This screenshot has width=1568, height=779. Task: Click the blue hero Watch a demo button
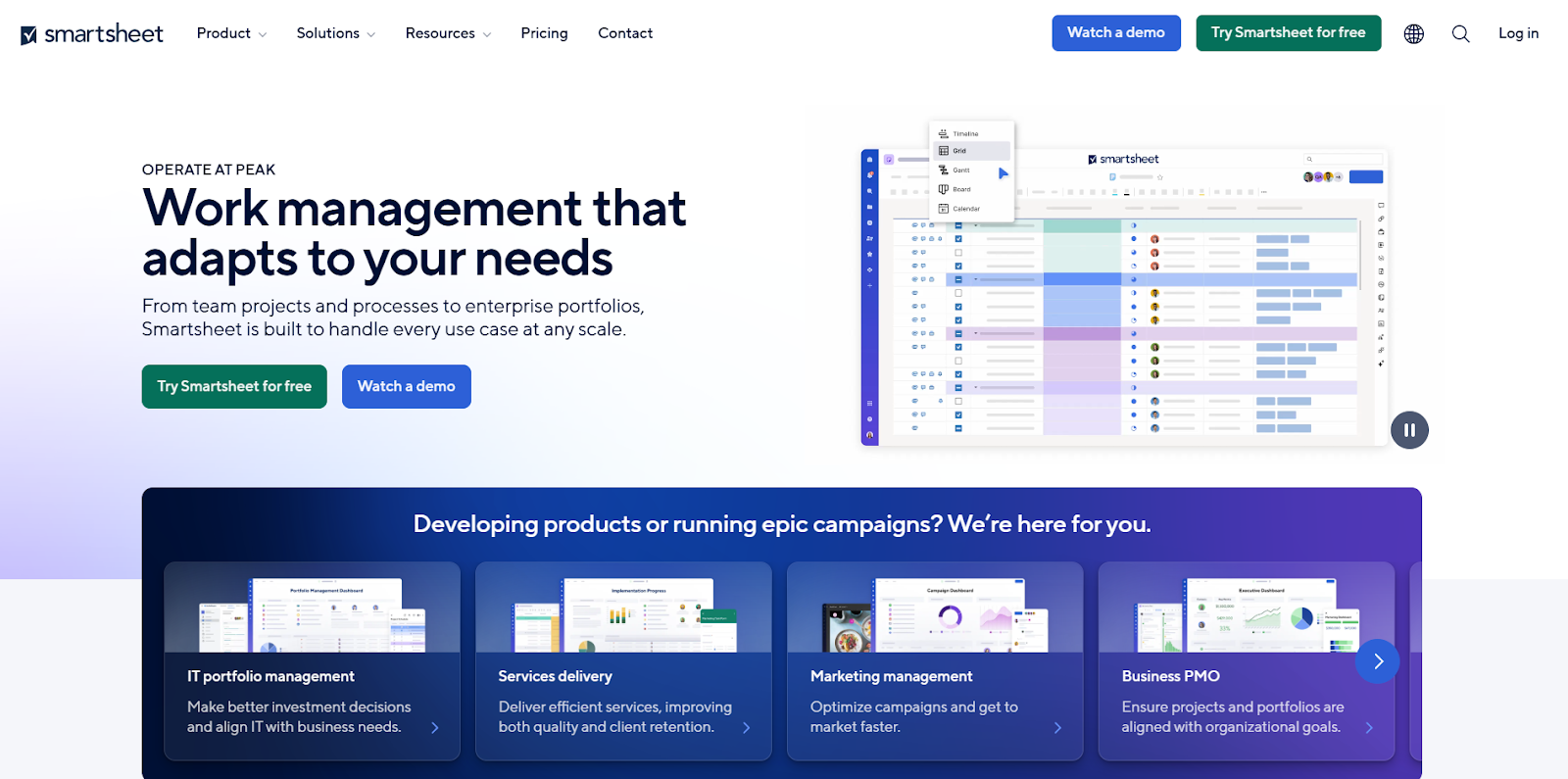406,386
